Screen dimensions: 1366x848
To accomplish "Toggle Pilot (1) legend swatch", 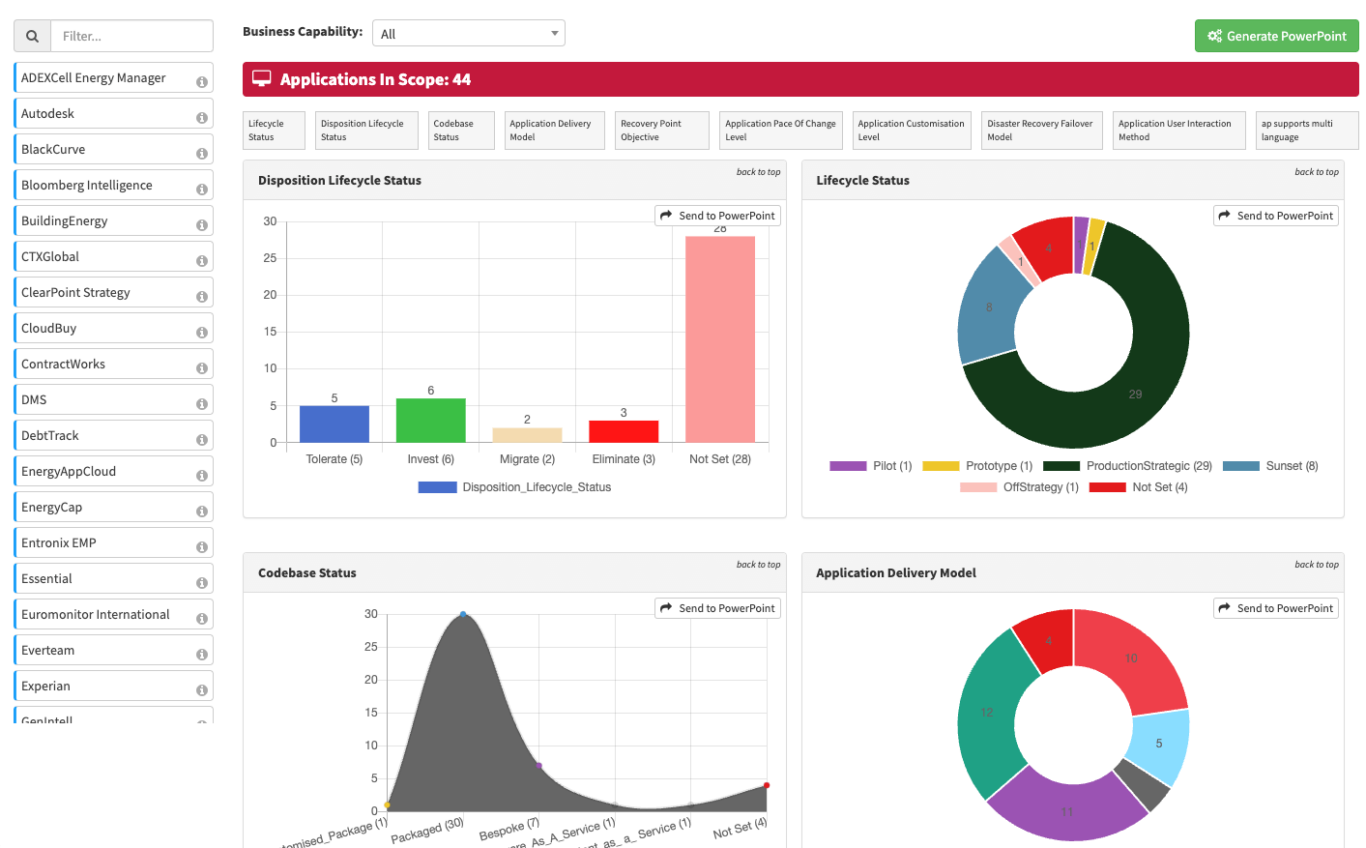I will coord(848,466).
